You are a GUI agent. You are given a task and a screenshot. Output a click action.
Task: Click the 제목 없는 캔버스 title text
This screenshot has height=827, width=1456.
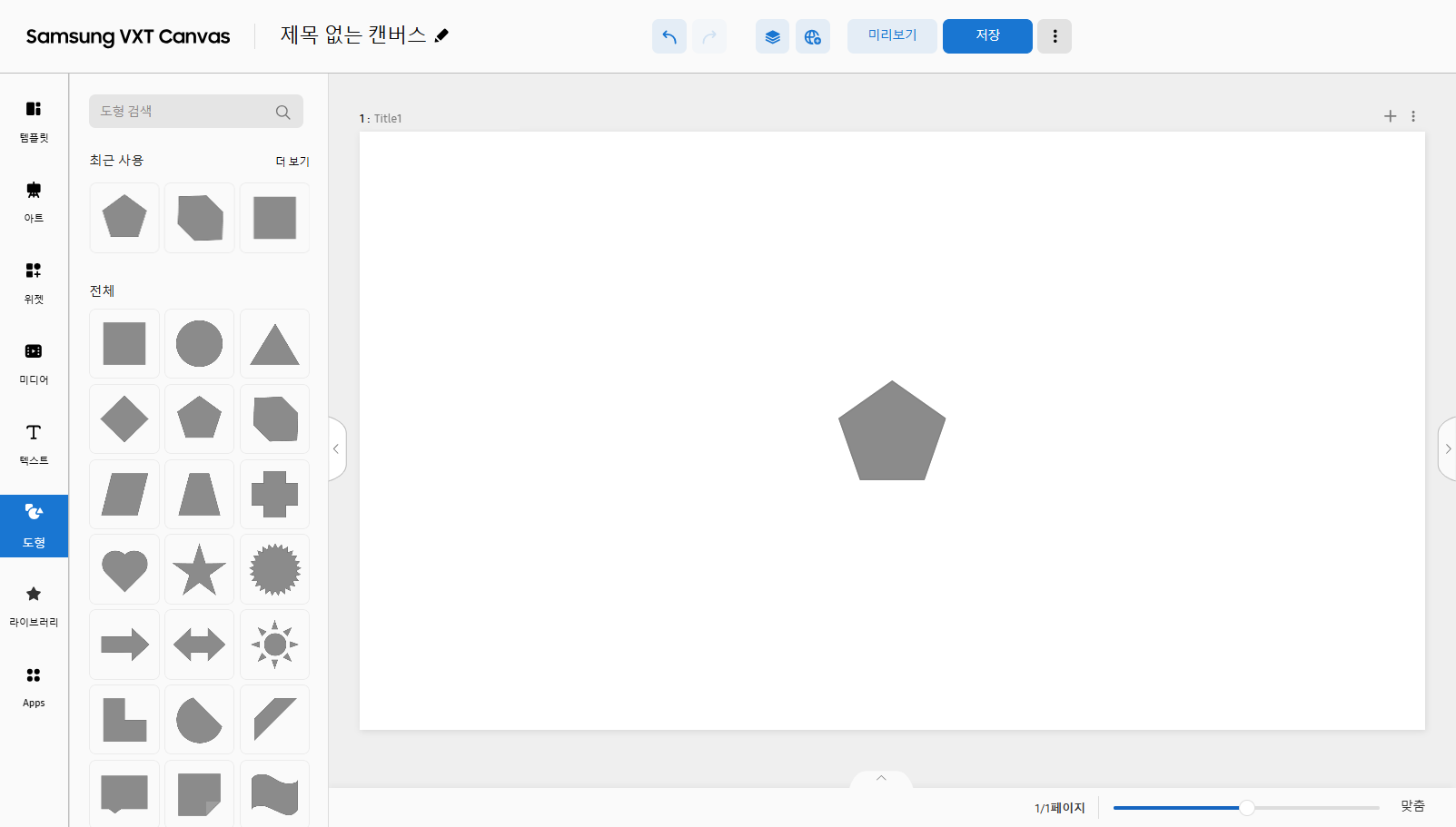point(353,34)
